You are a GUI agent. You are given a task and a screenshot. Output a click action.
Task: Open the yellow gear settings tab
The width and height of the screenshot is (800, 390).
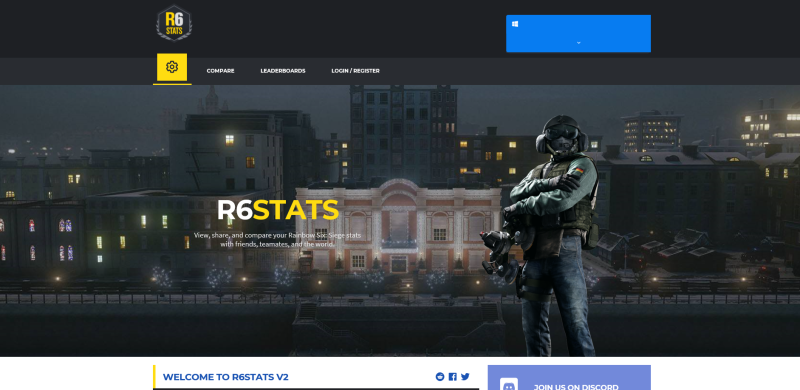172,67
